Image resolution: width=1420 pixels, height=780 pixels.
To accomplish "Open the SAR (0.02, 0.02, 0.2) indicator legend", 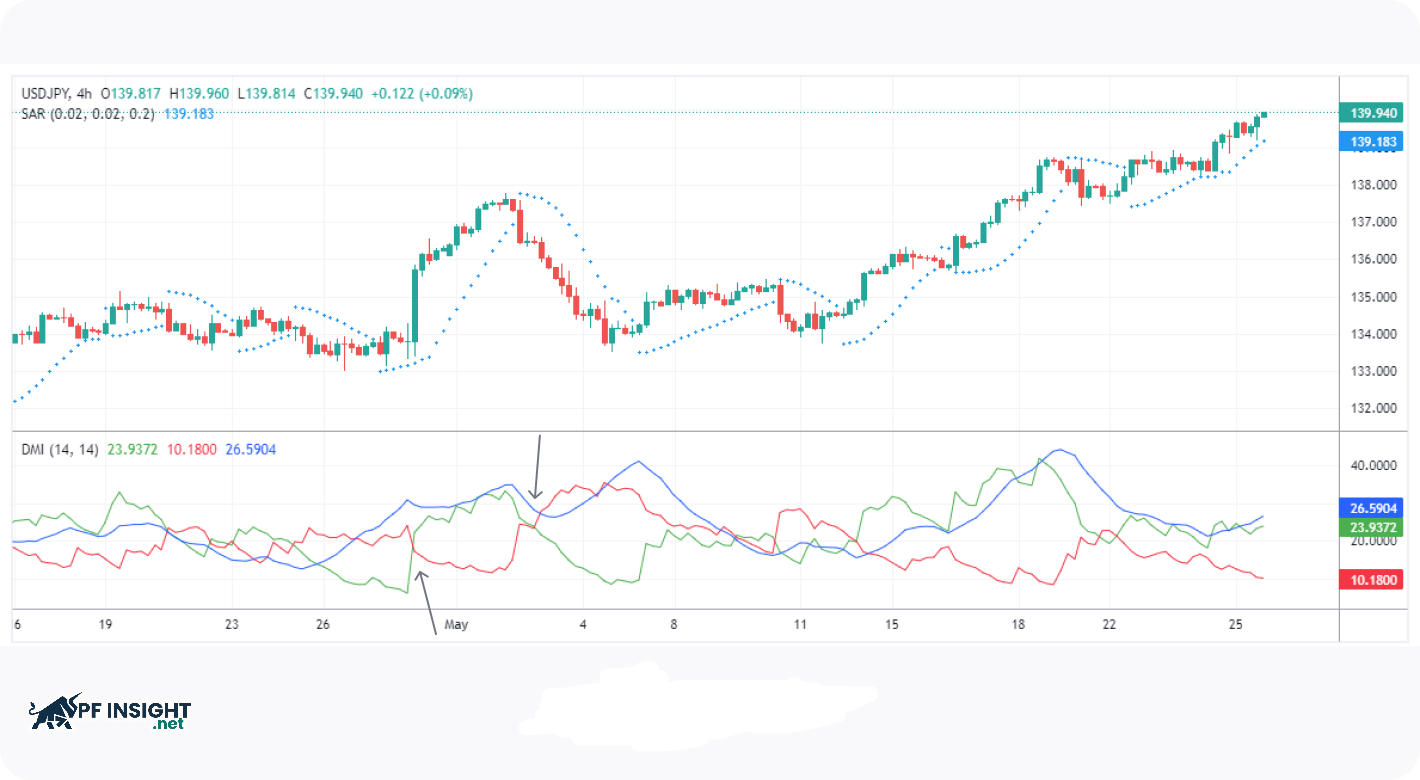I will [88, 114].
